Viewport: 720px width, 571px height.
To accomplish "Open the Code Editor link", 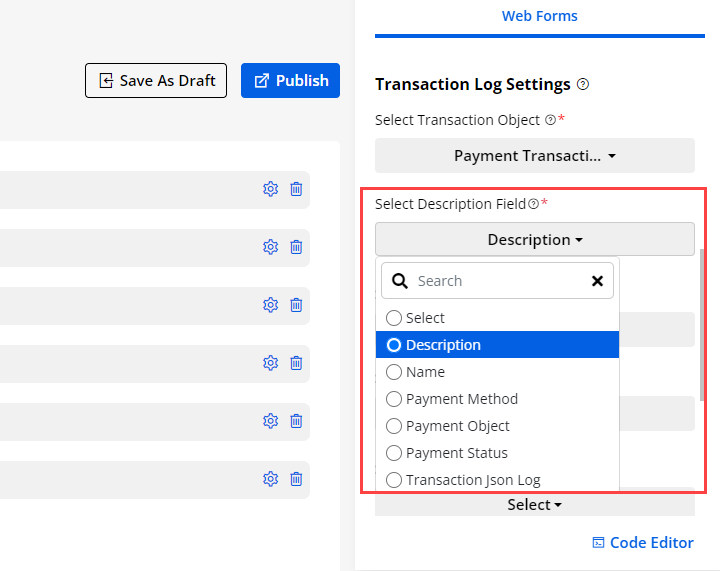I will coord(642,543).
